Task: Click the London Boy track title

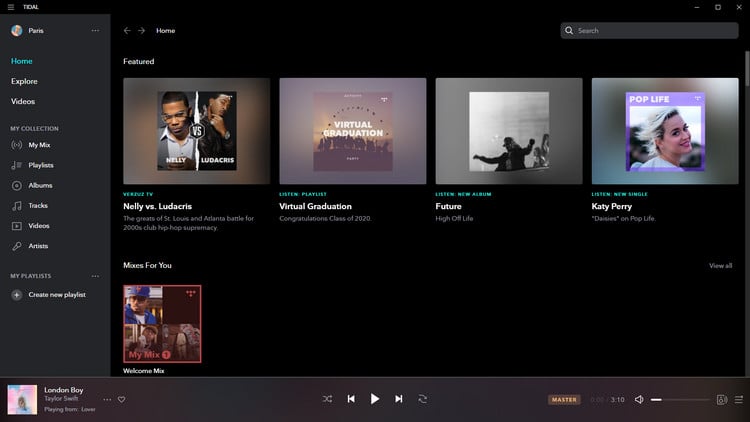Action: coord(64,390)
